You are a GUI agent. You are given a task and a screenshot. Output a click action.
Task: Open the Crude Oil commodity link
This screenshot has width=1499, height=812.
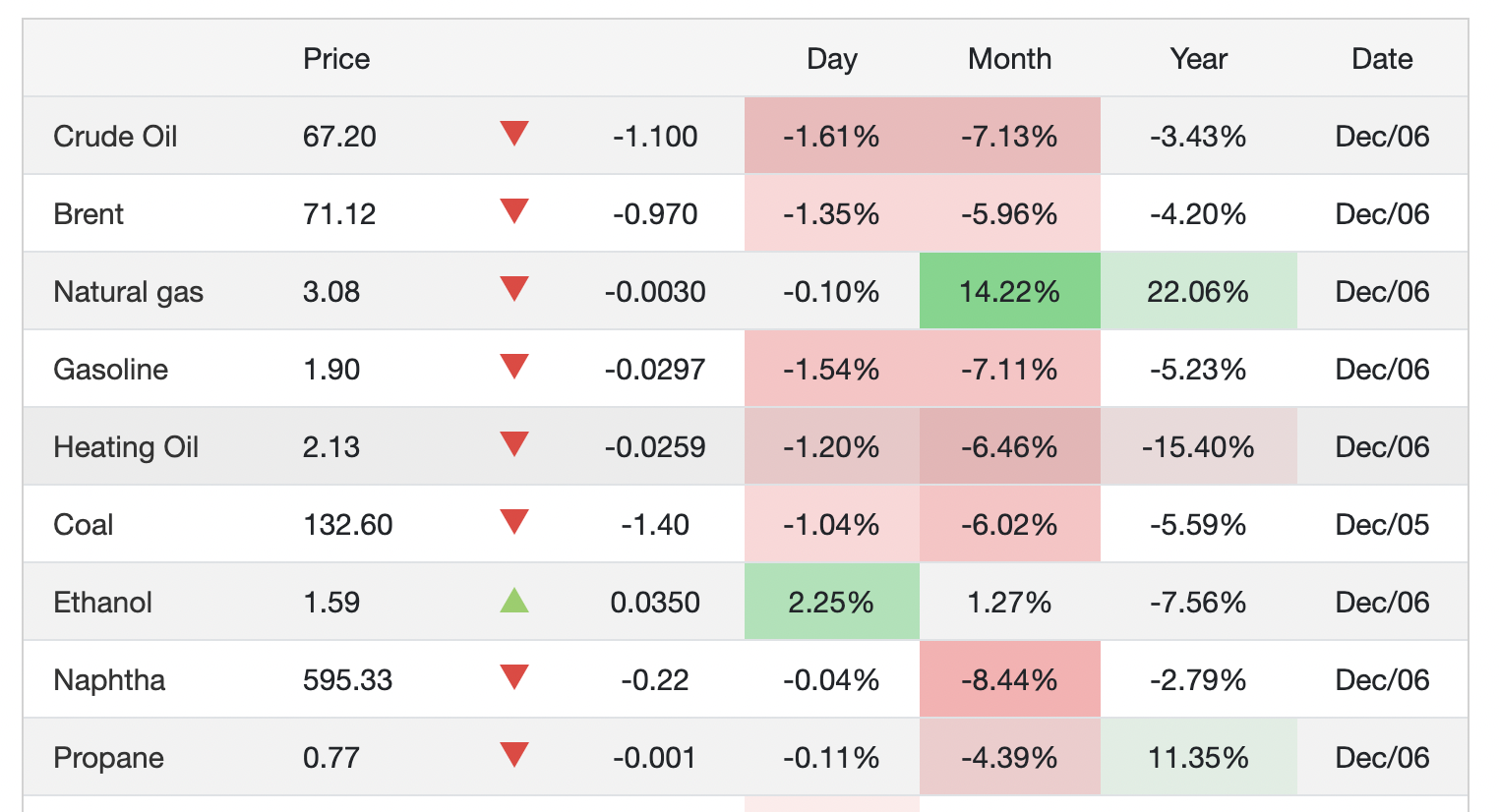pyautogui.click(x=115, y=137)
